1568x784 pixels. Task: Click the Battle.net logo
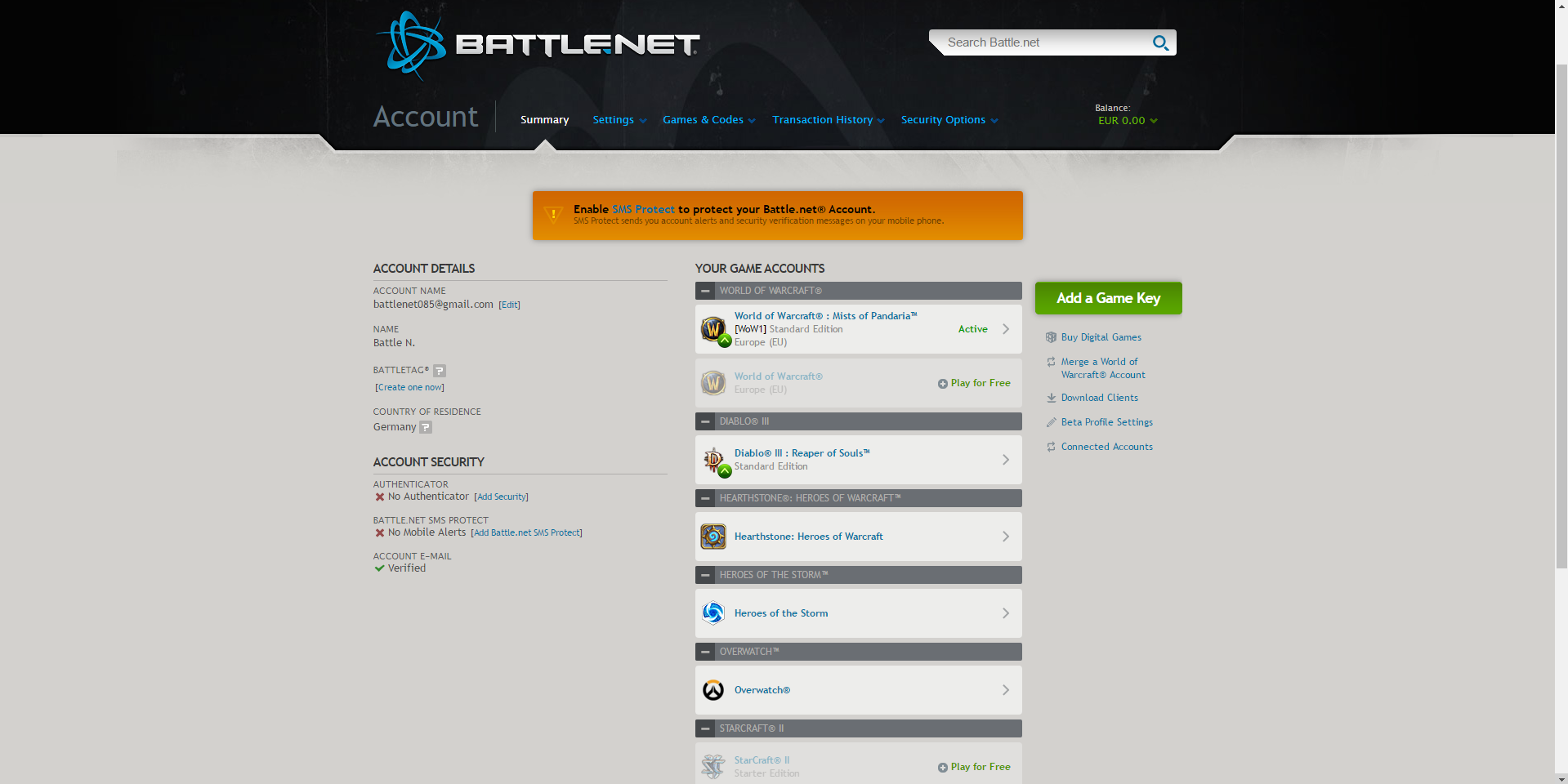(538, 45)
